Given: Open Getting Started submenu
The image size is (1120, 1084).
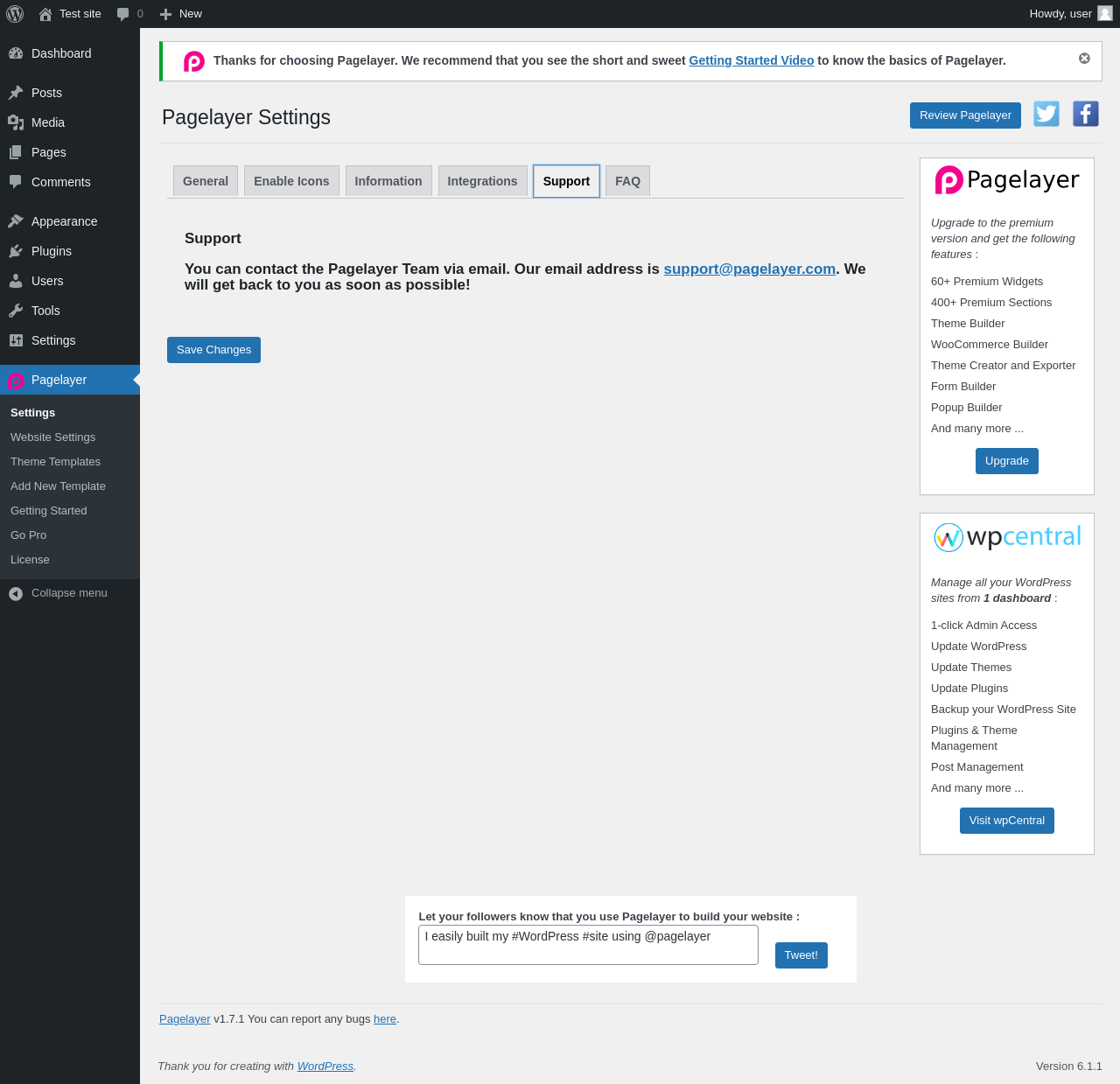Looking at the screenshot, I should coord(70,511).
